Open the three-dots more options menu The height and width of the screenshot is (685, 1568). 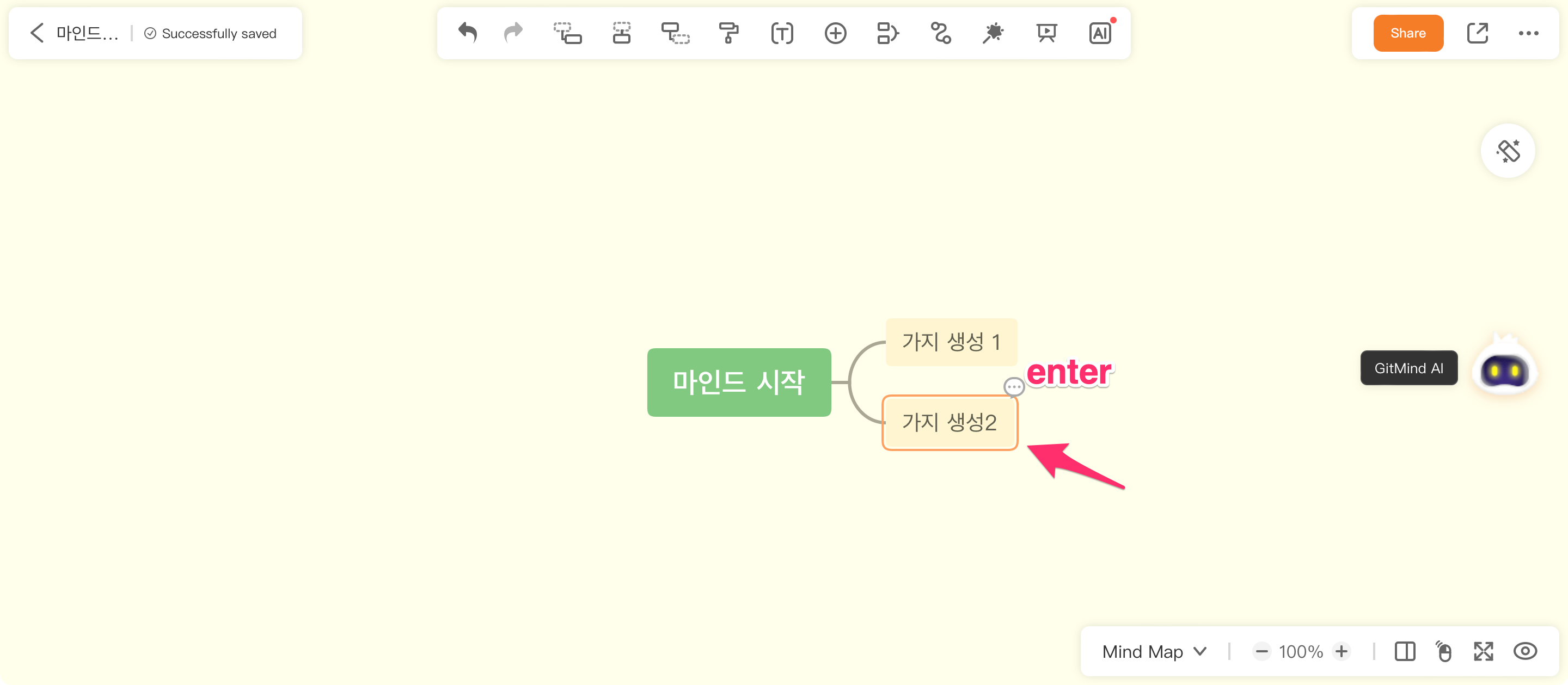pos(1528,33)
